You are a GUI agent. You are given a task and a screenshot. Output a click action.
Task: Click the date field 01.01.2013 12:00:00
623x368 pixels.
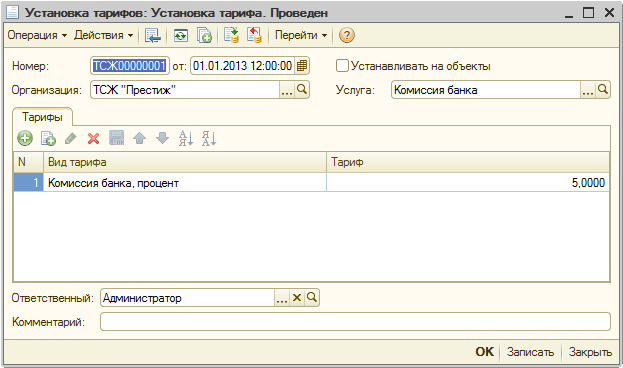pyautogui.click(x=242, y=66)
